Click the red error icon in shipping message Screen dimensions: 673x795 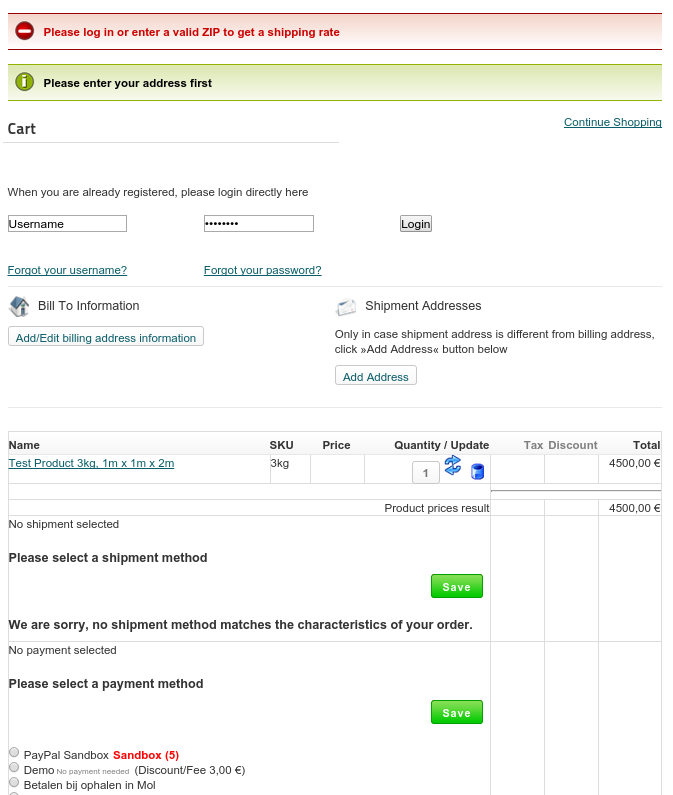[25, 32]
